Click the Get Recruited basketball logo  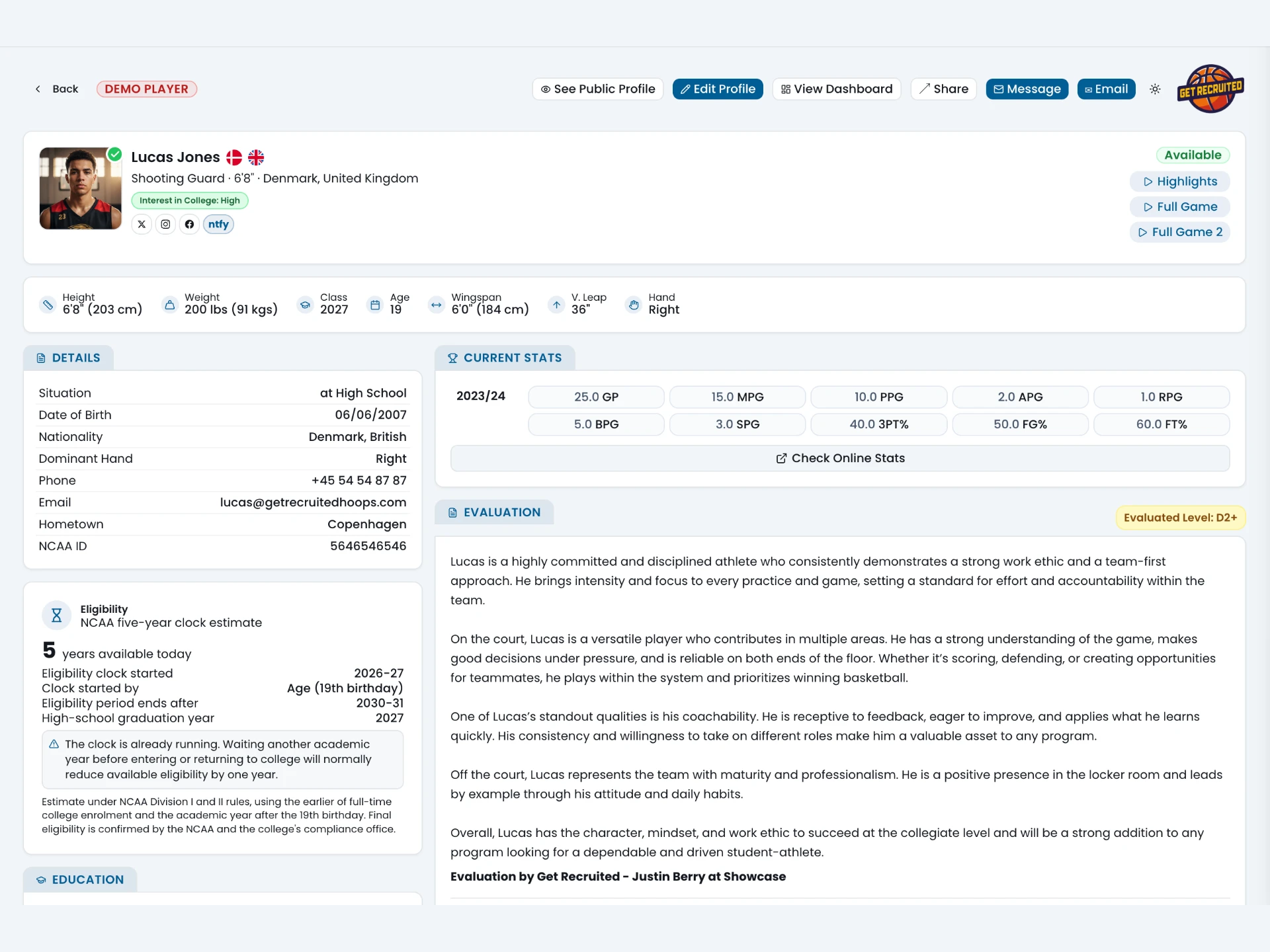[x=1210, y=89]
